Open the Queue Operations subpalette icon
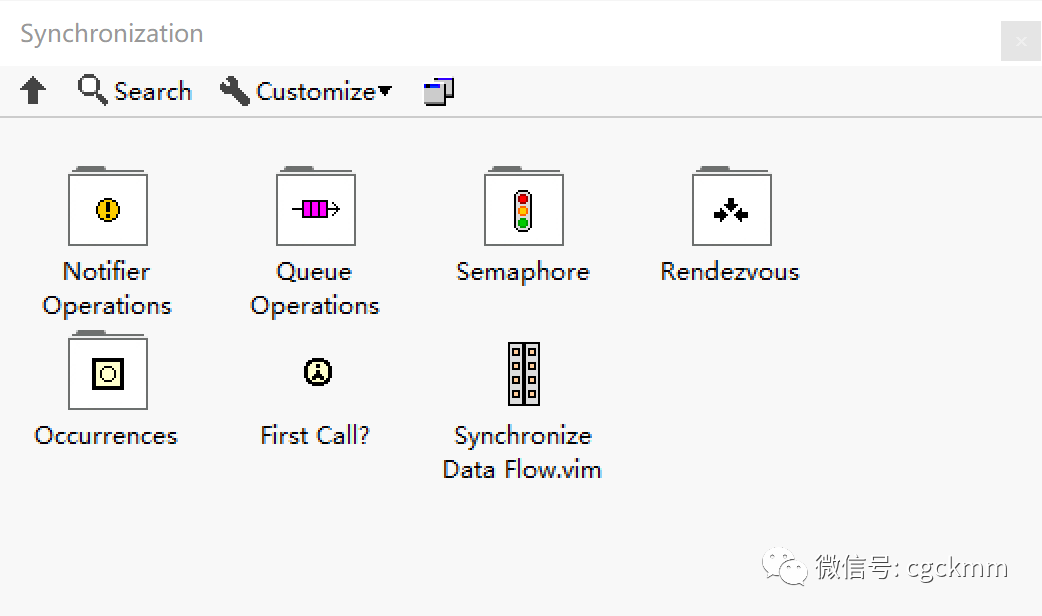Image resolution: width=1042 pixels, height=616 pixels. (x=315, y=209)
